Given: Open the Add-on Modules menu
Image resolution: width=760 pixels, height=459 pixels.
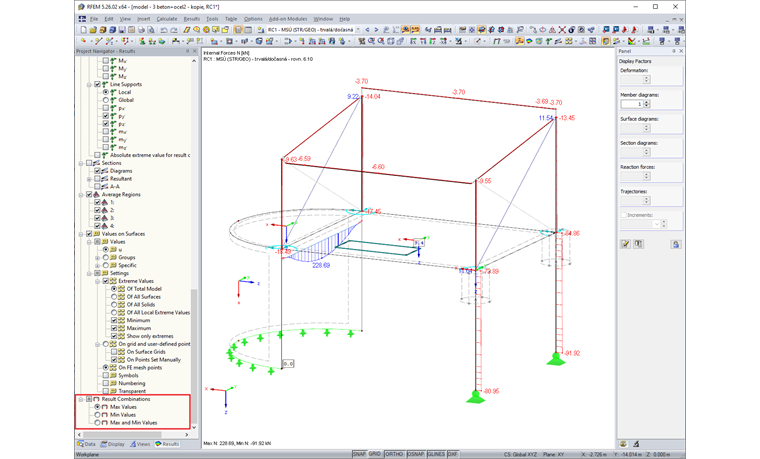Looking at the screenshot, I should (288, 19).
